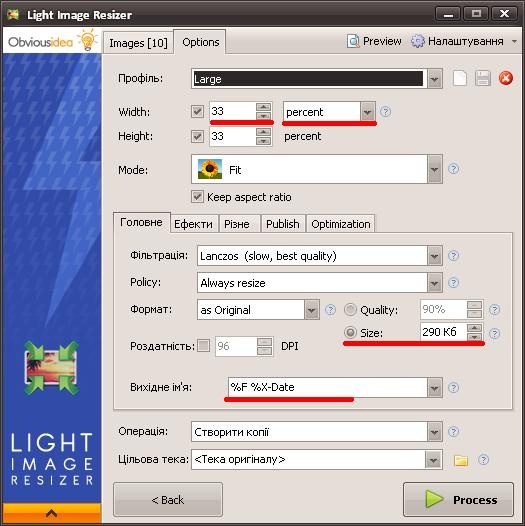Open Налаштування gear settings icon
The width and height of the screenshot is (525, 526).
coord(417,41)
